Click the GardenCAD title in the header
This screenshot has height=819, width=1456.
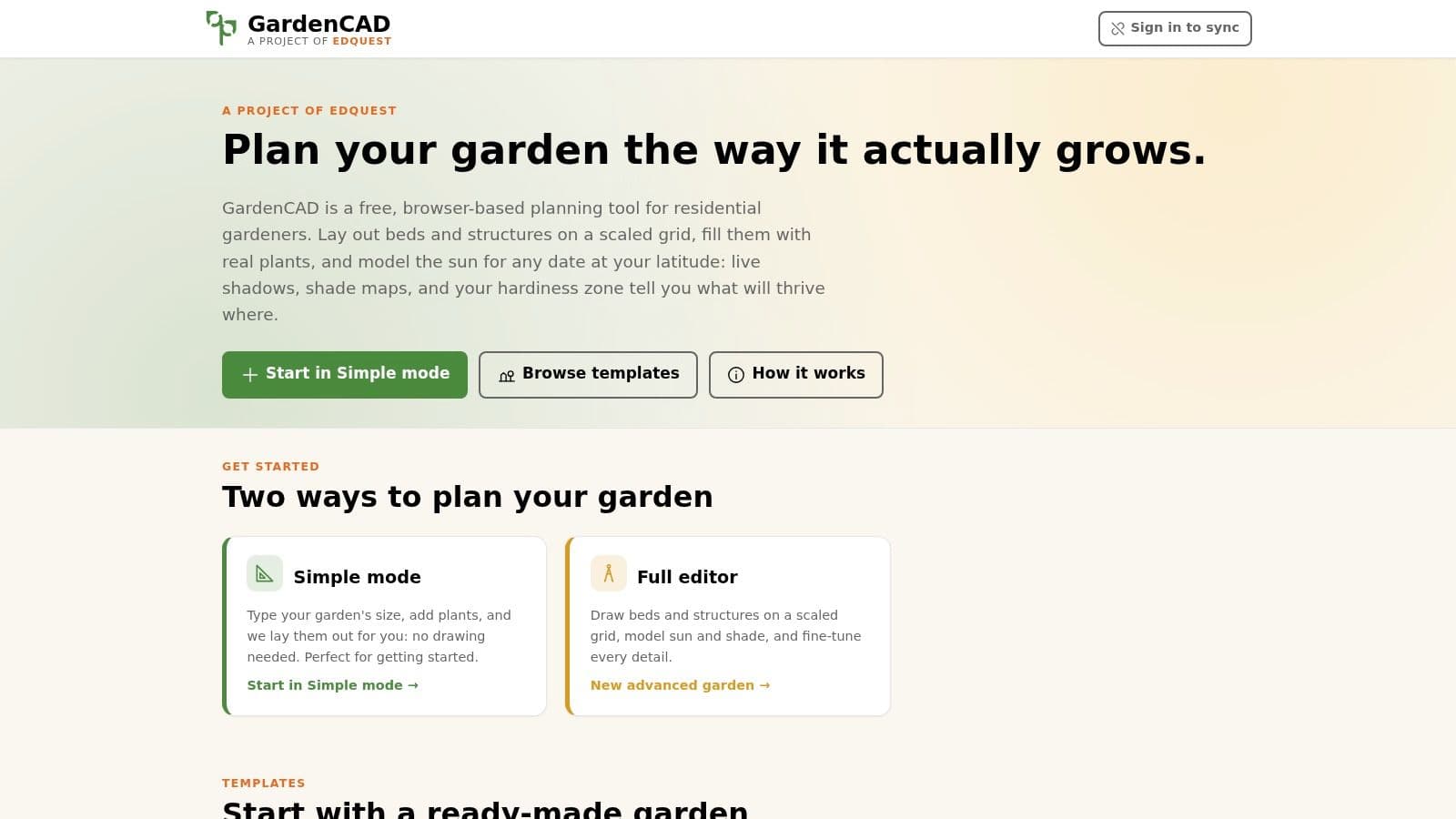(x=319, y=24)
